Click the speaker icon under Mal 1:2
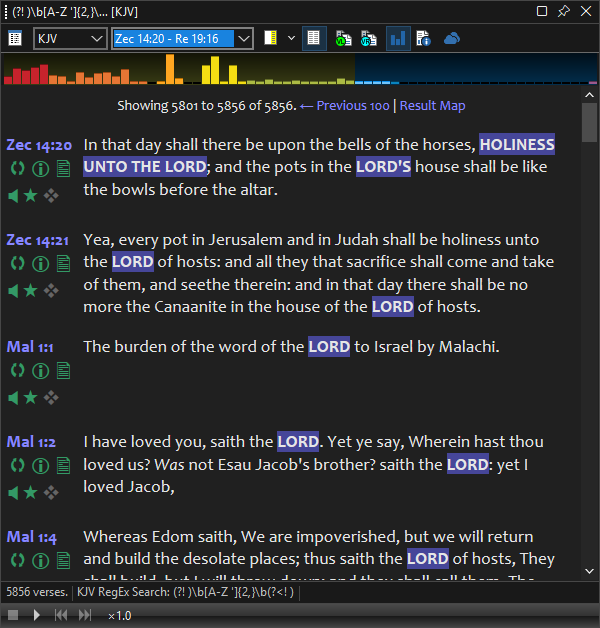This screenshot has height=628, width=600. tap(13, 493)
